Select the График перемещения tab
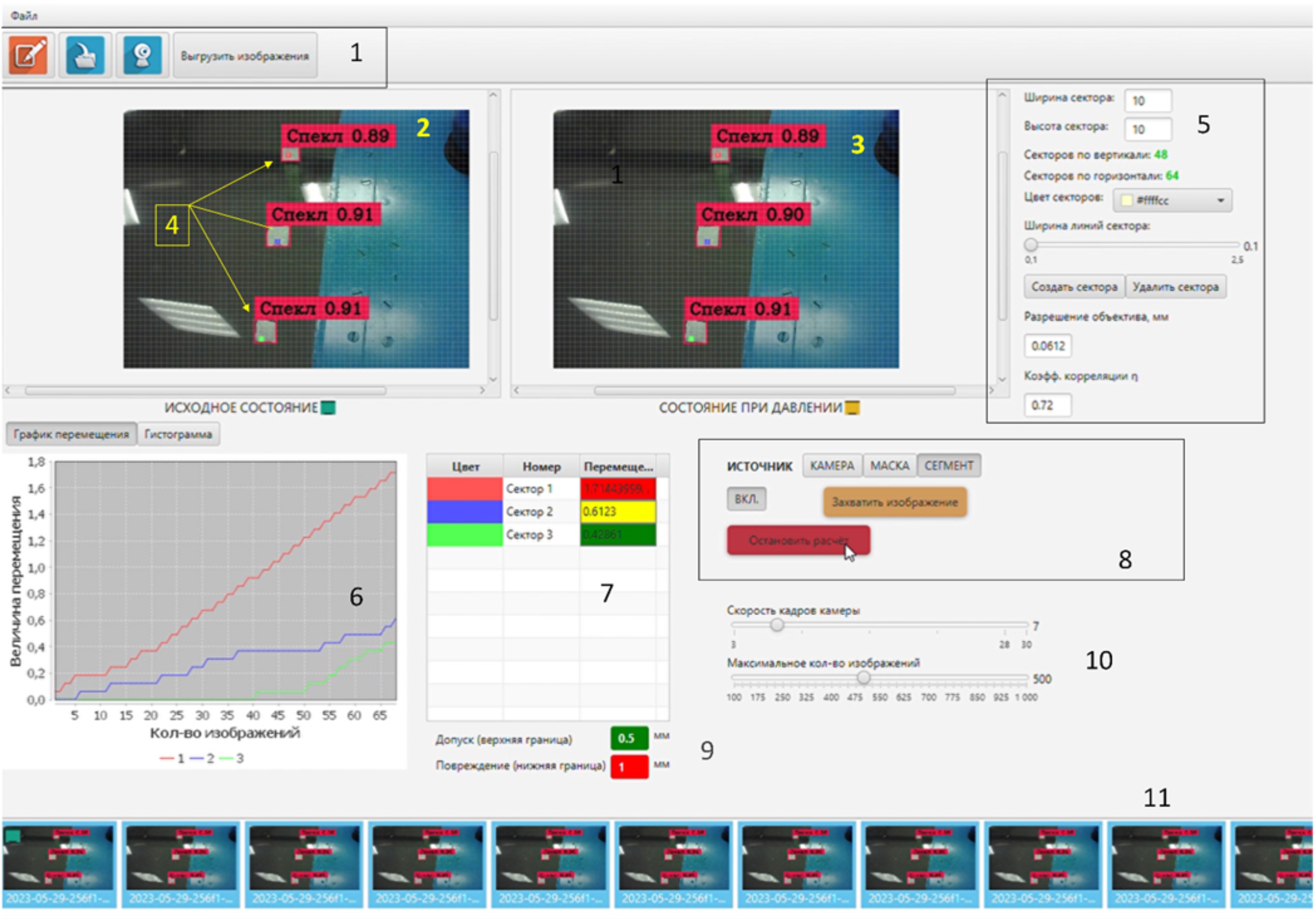 pos(71,434)
